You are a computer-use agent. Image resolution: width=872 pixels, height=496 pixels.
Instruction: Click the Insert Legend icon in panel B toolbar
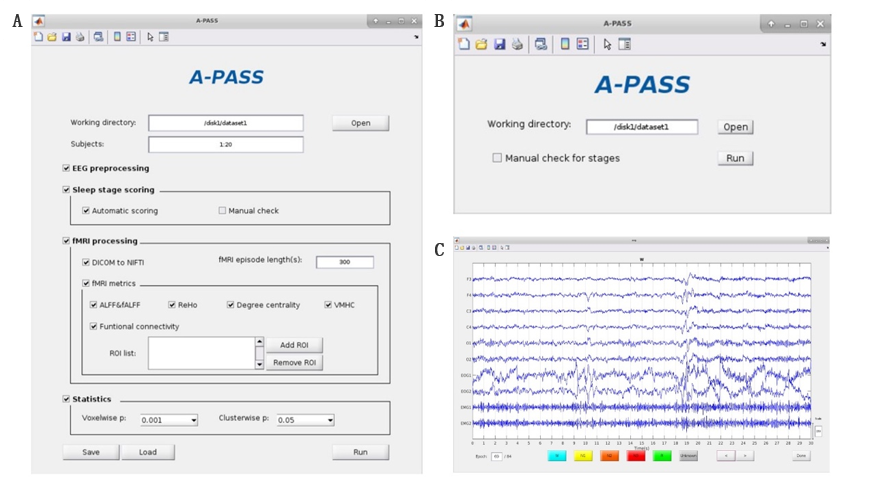pos(583,44)
